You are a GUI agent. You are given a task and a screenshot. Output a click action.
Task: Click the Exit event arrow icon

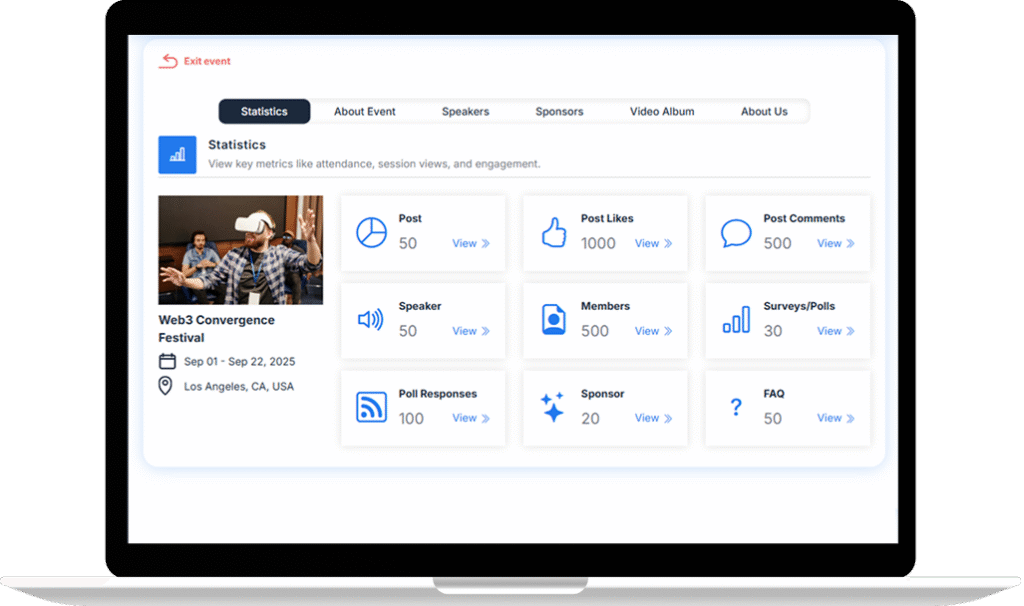click(x=168, y=61)
